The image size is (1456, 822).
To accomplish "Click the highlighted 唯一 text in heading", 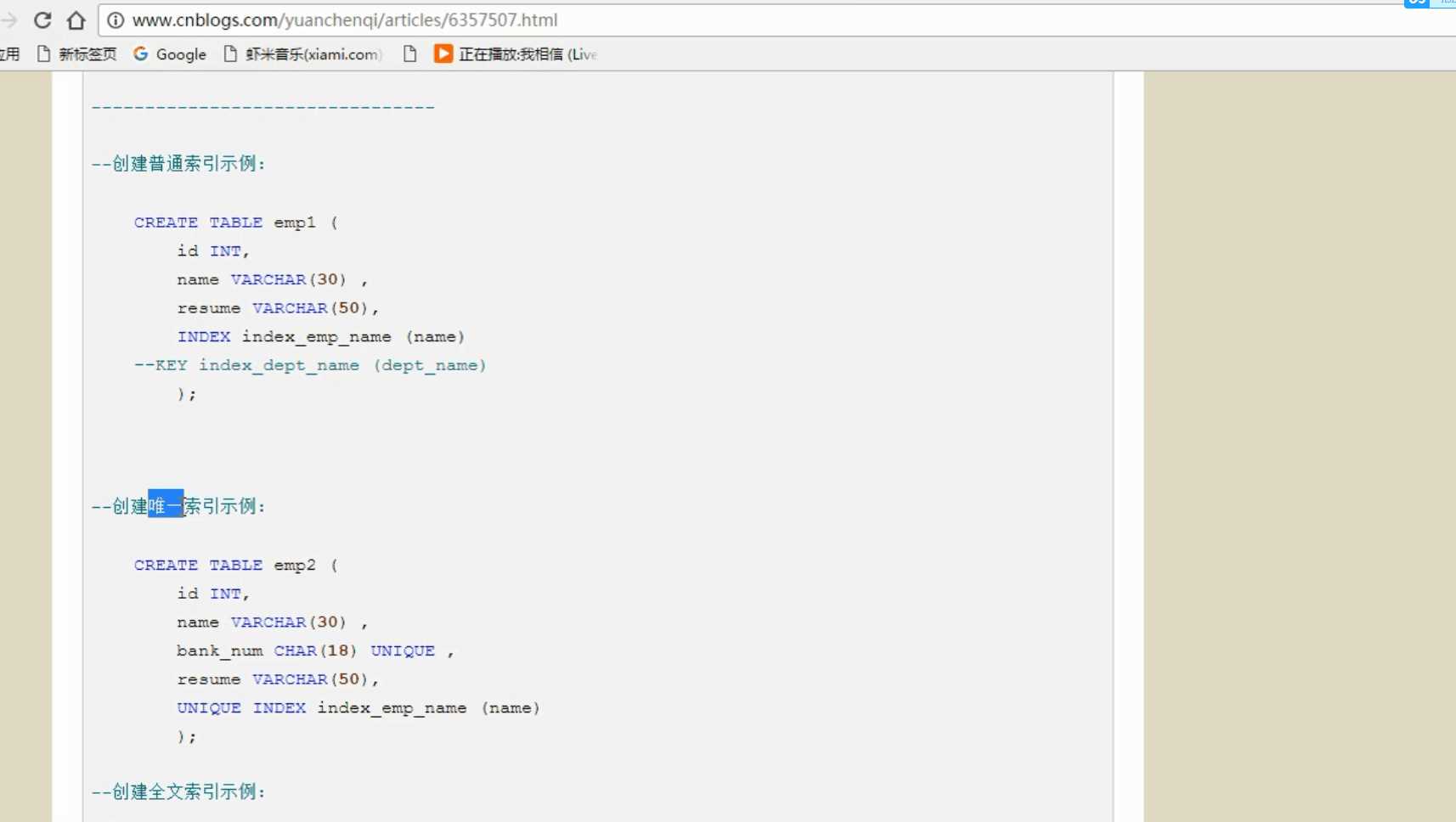I will point(166,505).
